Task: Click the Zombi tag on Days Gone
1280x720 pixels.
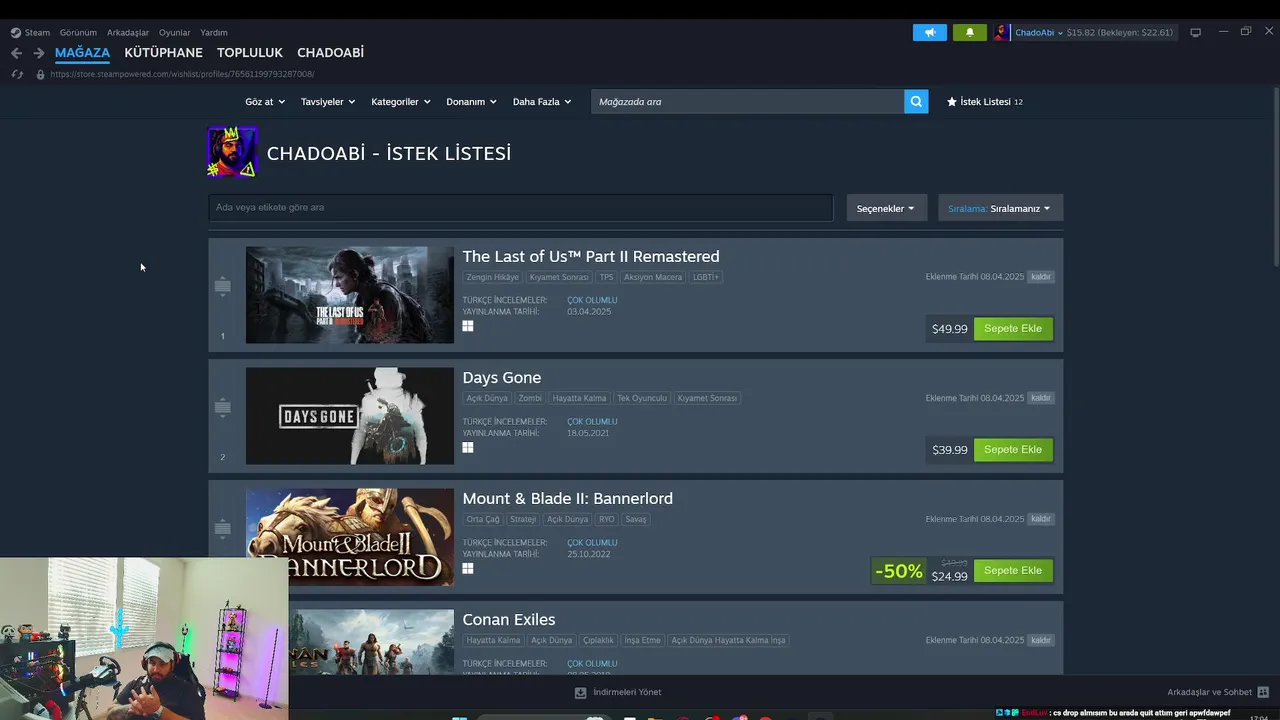Action: point(530,398)
